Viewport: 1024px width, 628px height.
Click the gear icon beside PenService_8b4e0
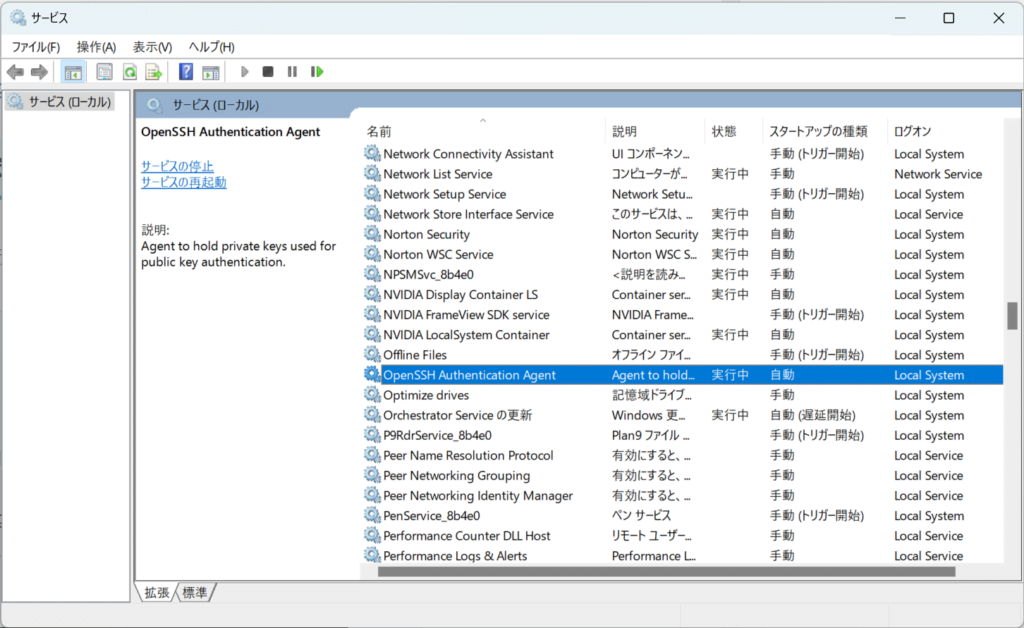click(x=372, y=516)
